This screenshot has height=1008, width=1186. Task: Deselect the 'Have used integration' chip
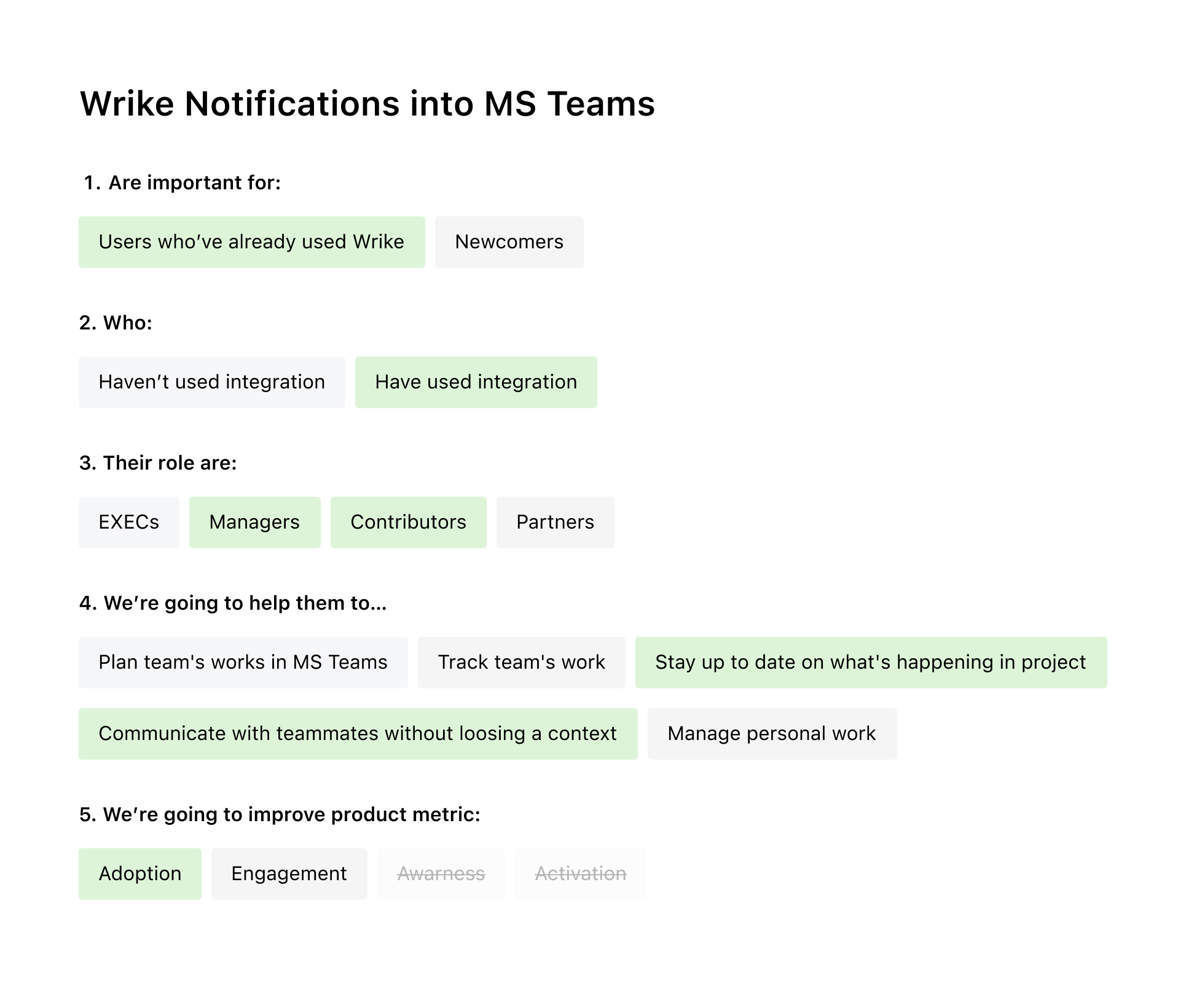(x=476, y=382)
